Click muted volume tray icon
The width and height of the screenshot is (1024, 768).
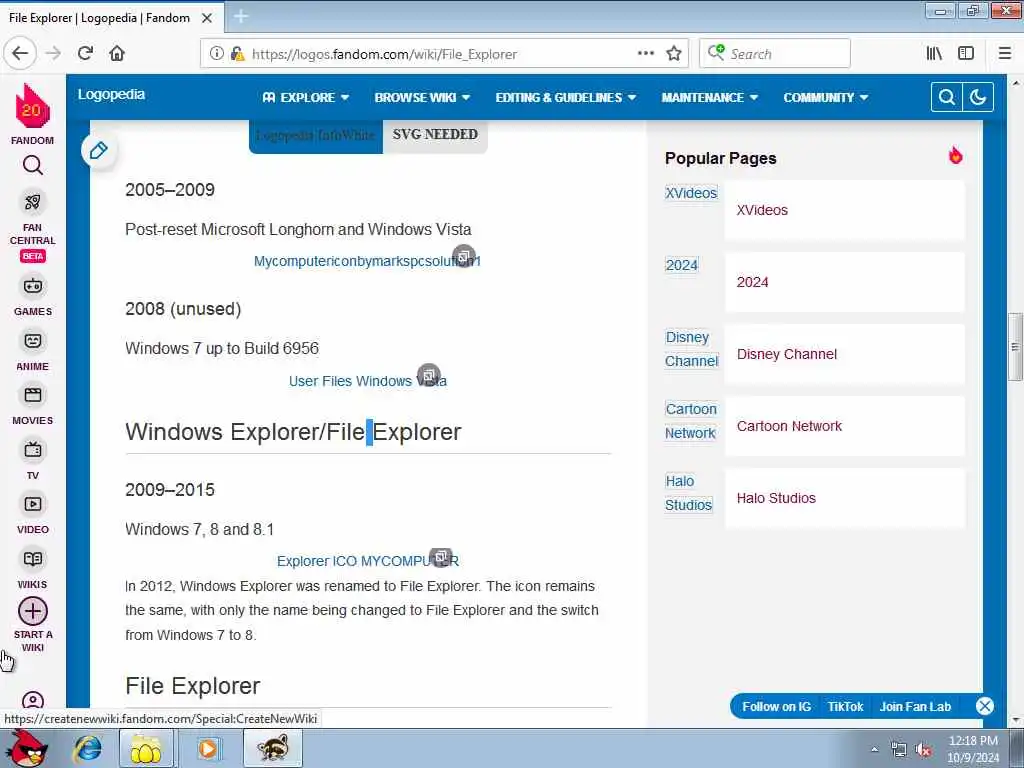tap(923, 750)
